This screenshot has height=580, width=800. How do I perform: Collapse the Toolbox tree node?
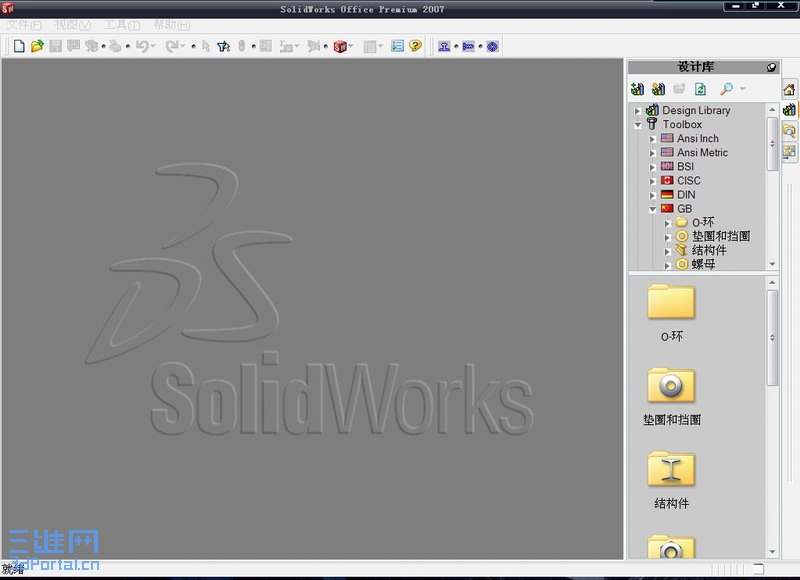(x=638, y=124)
